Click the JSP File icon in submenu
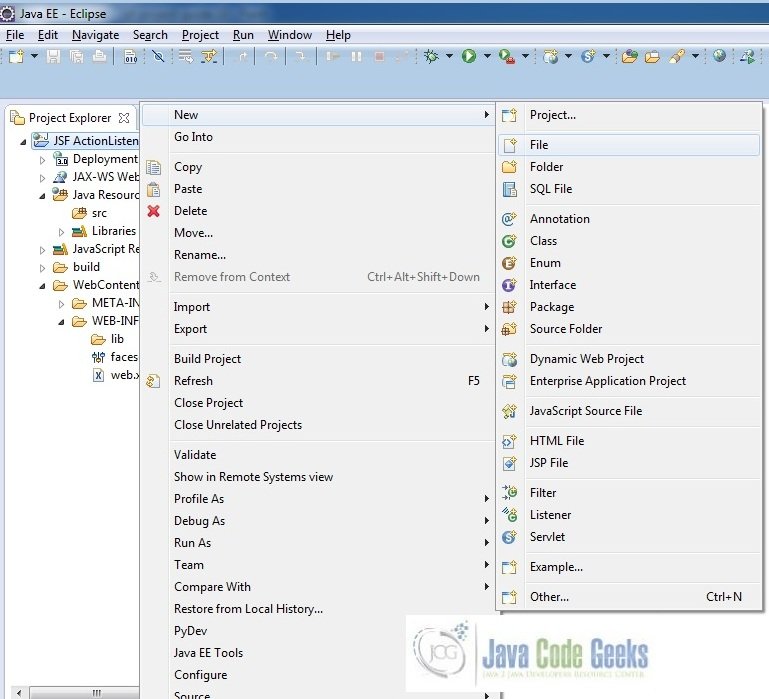 click(x=509, y=463)
